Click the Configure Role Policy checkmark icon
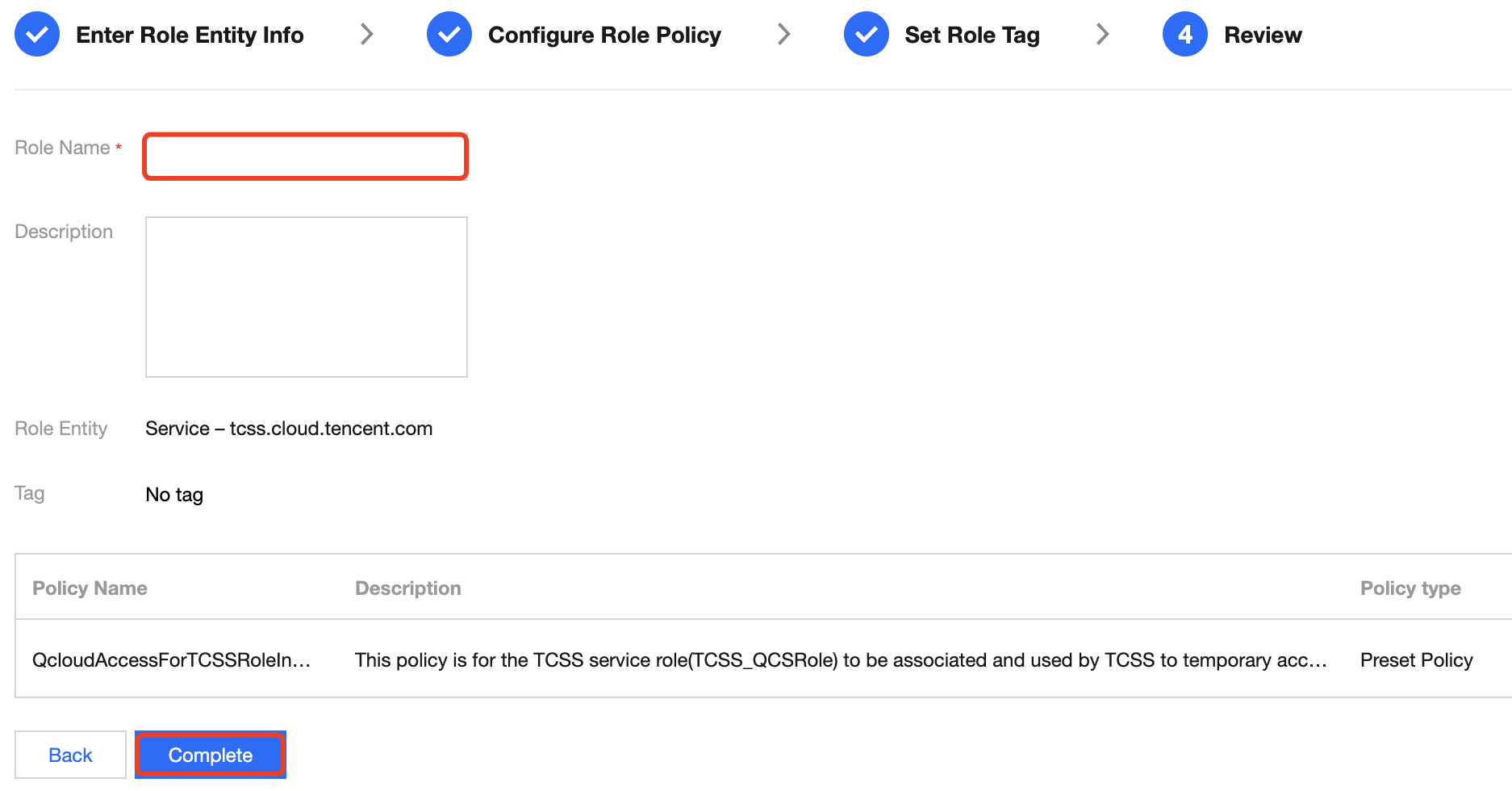The image size is (1512, 791). (x=449, y=35)
